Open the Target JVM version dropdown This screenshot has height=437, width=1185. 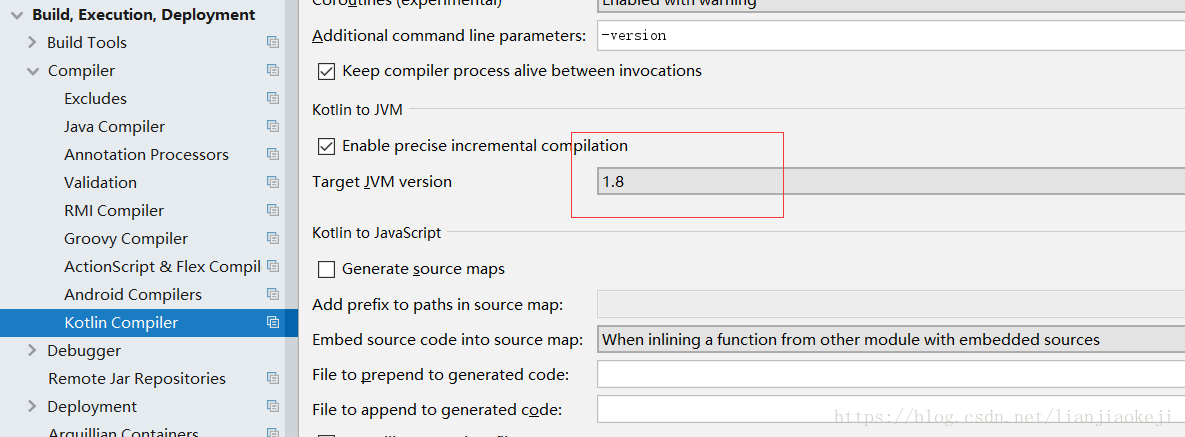890,182
